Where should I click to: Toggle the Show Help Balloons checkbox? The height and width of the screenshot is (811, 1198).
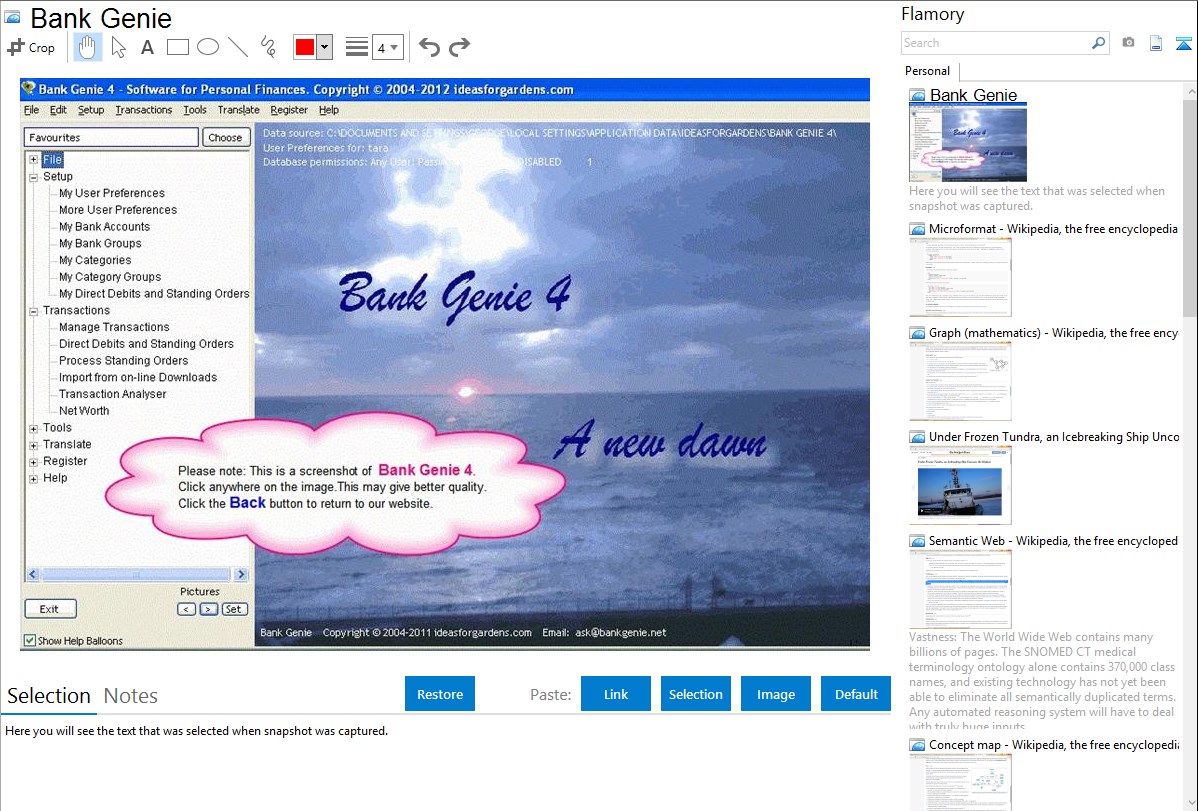pyautogui.click(x=30, y=641)
